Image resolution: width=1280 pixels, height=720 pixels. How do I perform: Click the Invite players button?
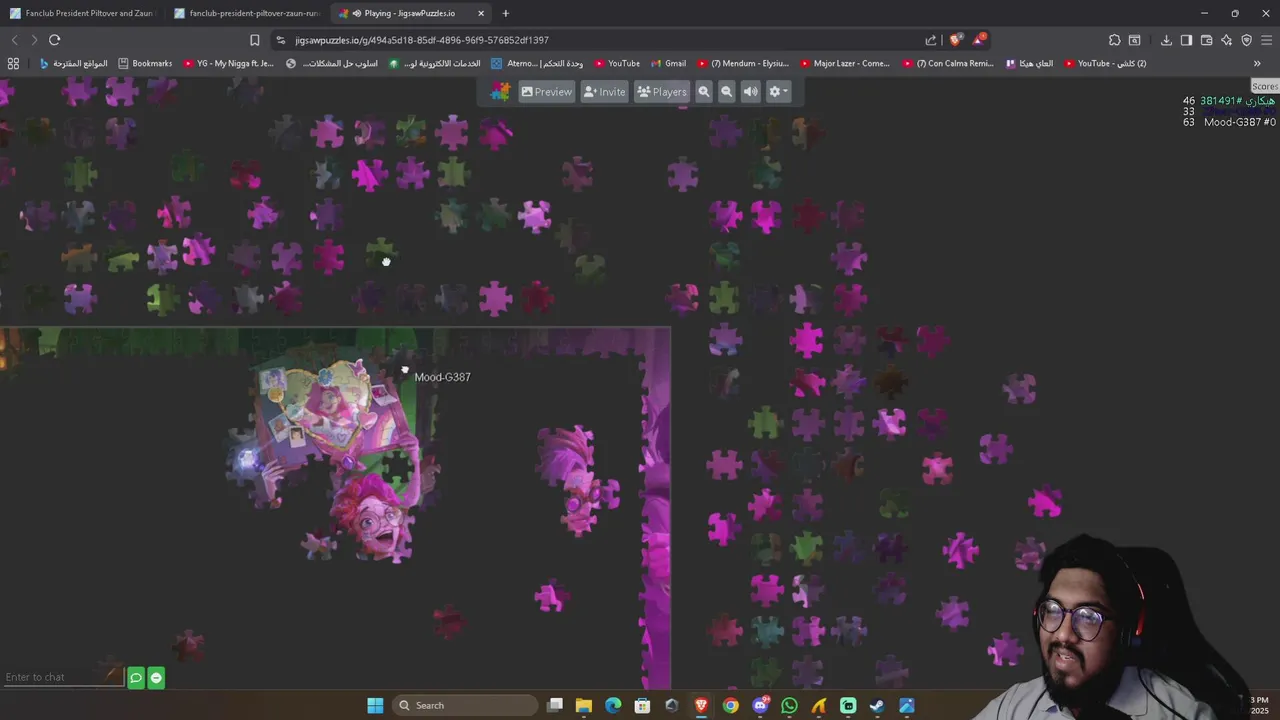coord(604,91)
